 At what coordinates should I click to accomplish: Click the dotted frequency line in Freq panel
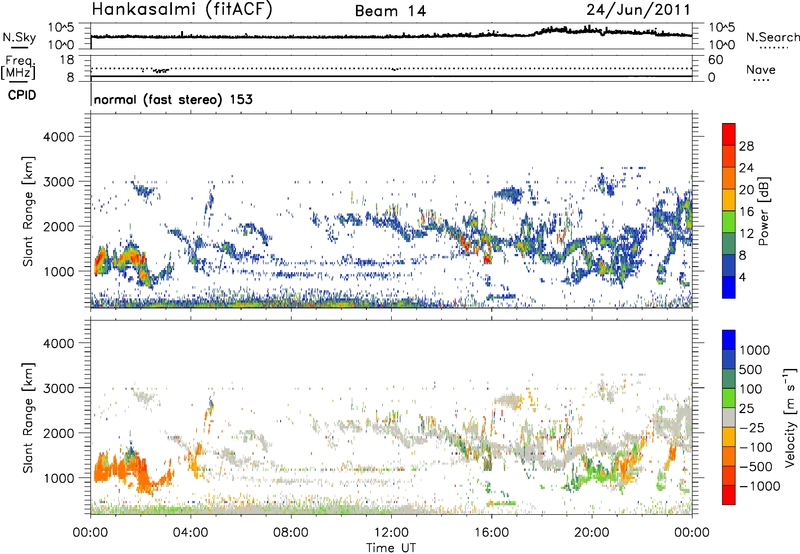[x=391, y=68]
